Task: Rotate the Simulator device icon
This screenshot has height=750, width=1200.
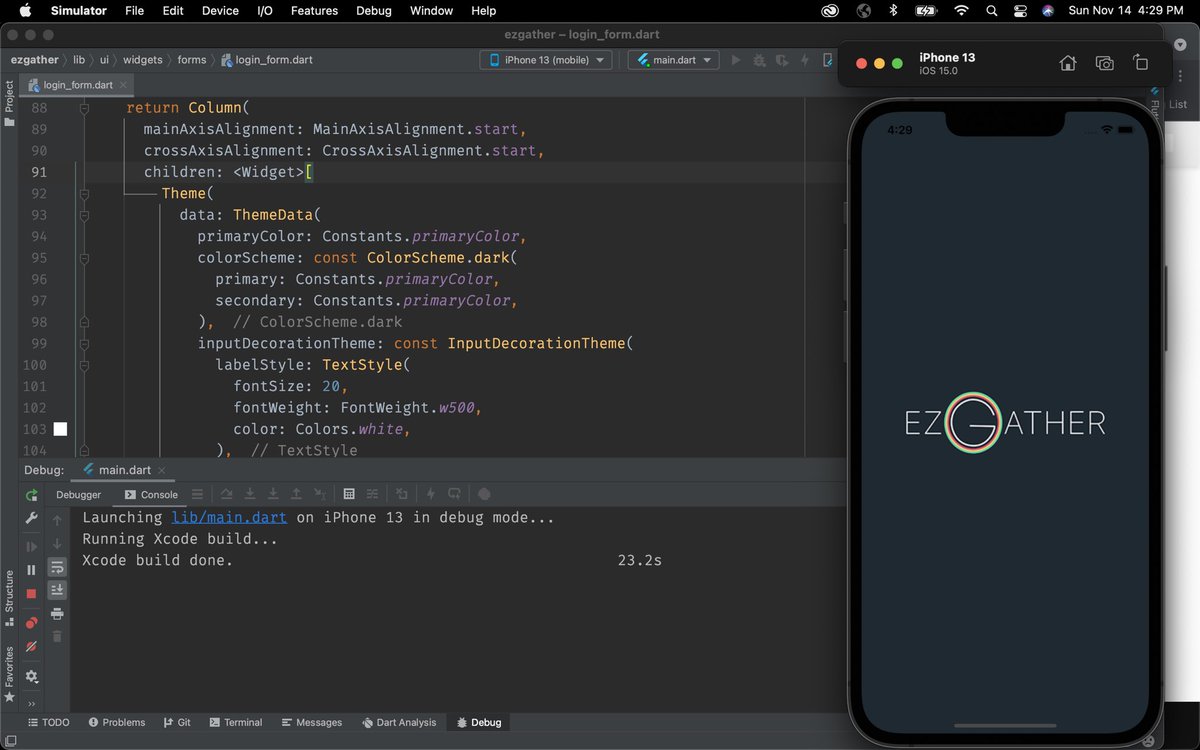Action: 1141,63
